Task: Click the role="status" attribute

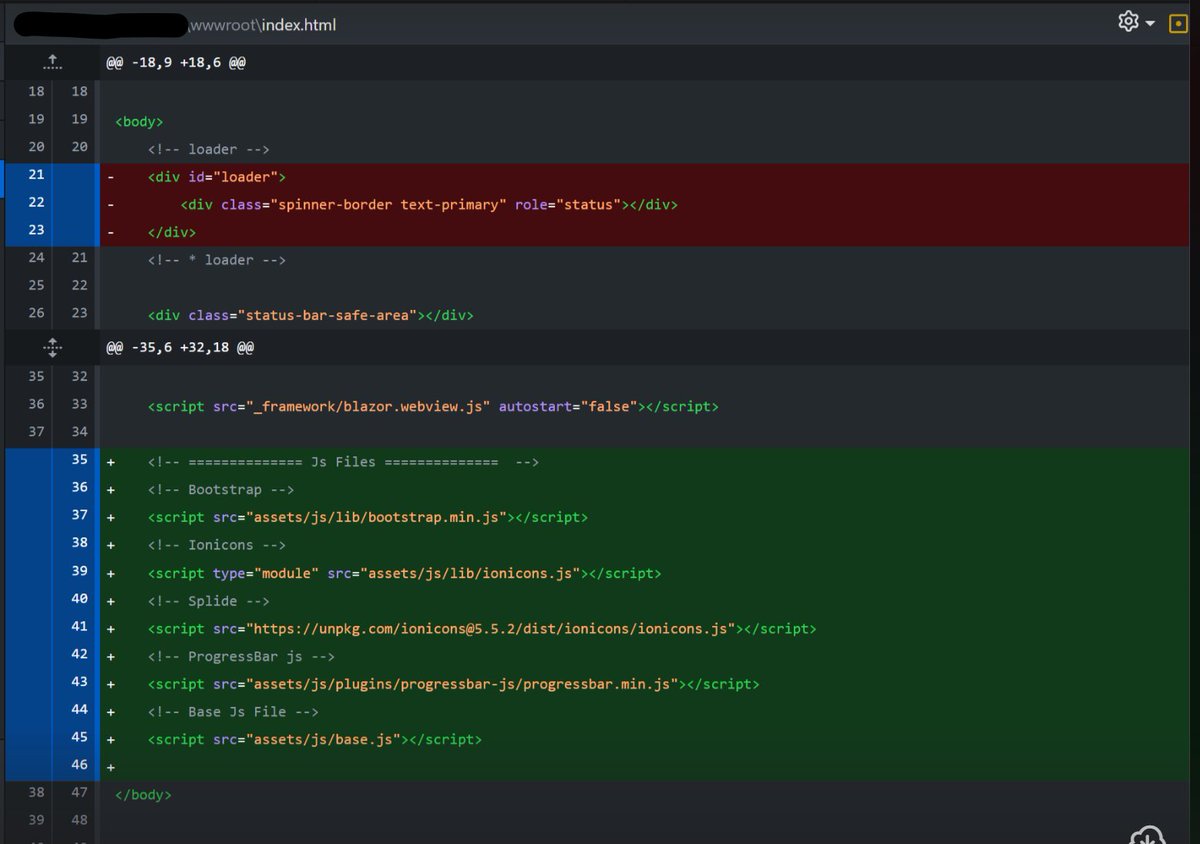Action: 569,205
